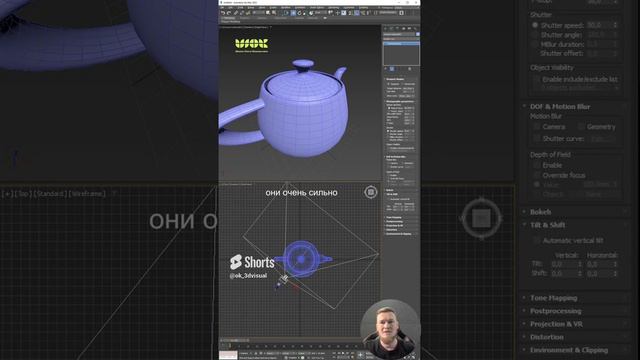The width and height of the screenshot is (640, 360).
Task: Open the Edit menu in 3ds Max
Action: pyautogui.click(x=230, y=8)
